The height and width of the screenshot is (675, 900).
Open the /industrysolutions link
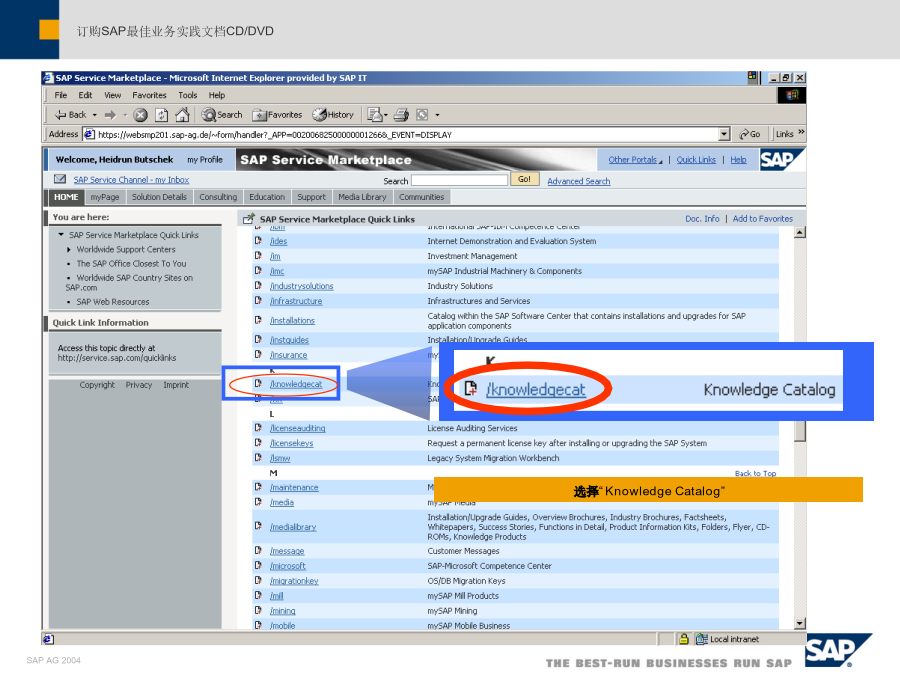pyautogui.click(x=302, y=286)
